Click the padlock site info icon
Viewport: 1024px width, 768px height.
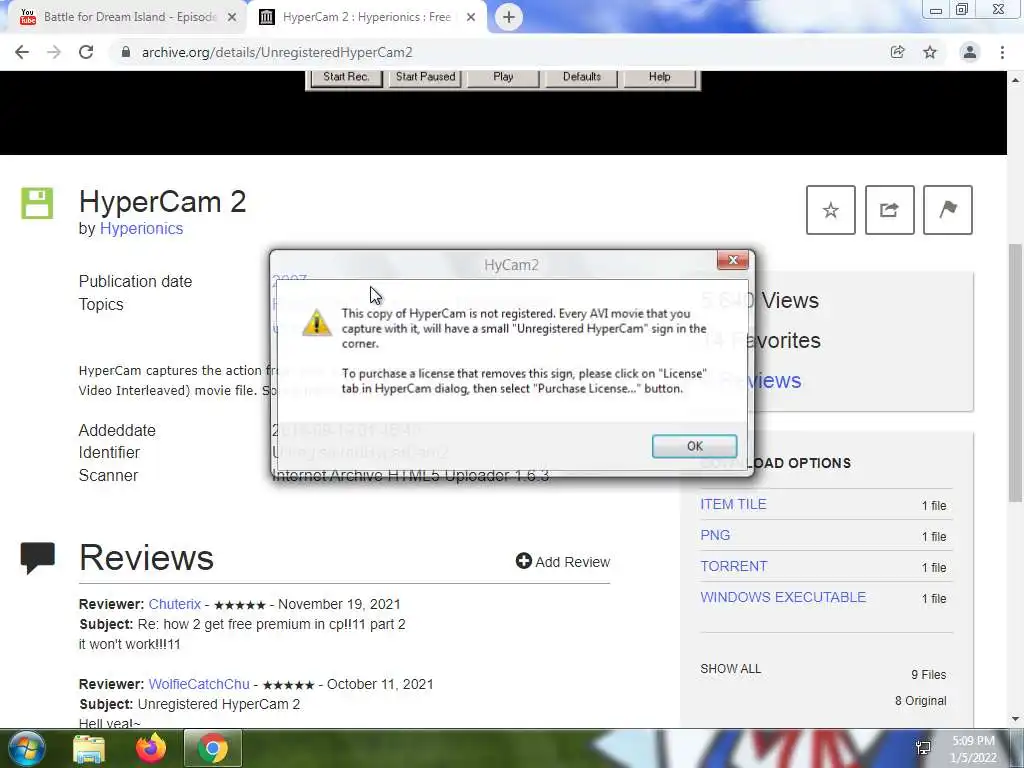(126, 52)
